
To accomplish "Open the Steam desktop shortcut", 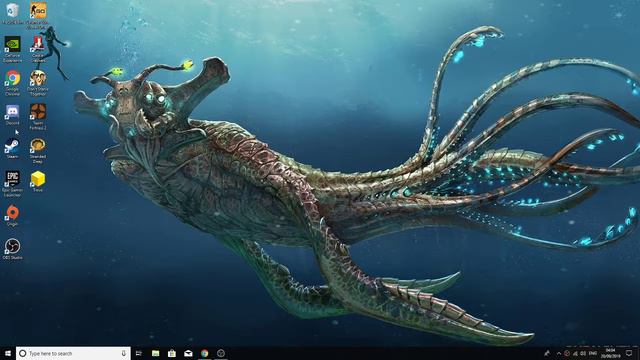I will (12, 148).
